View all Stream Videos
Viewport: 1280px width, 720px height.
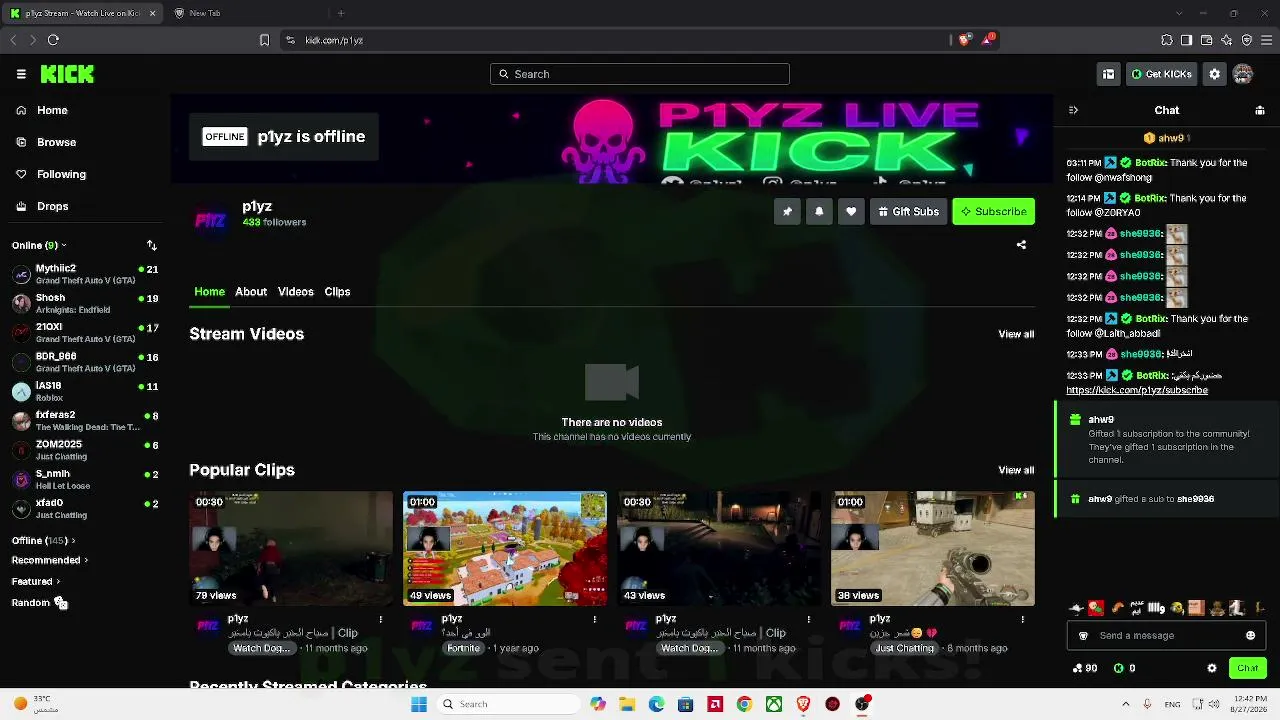coord(1016,334)
